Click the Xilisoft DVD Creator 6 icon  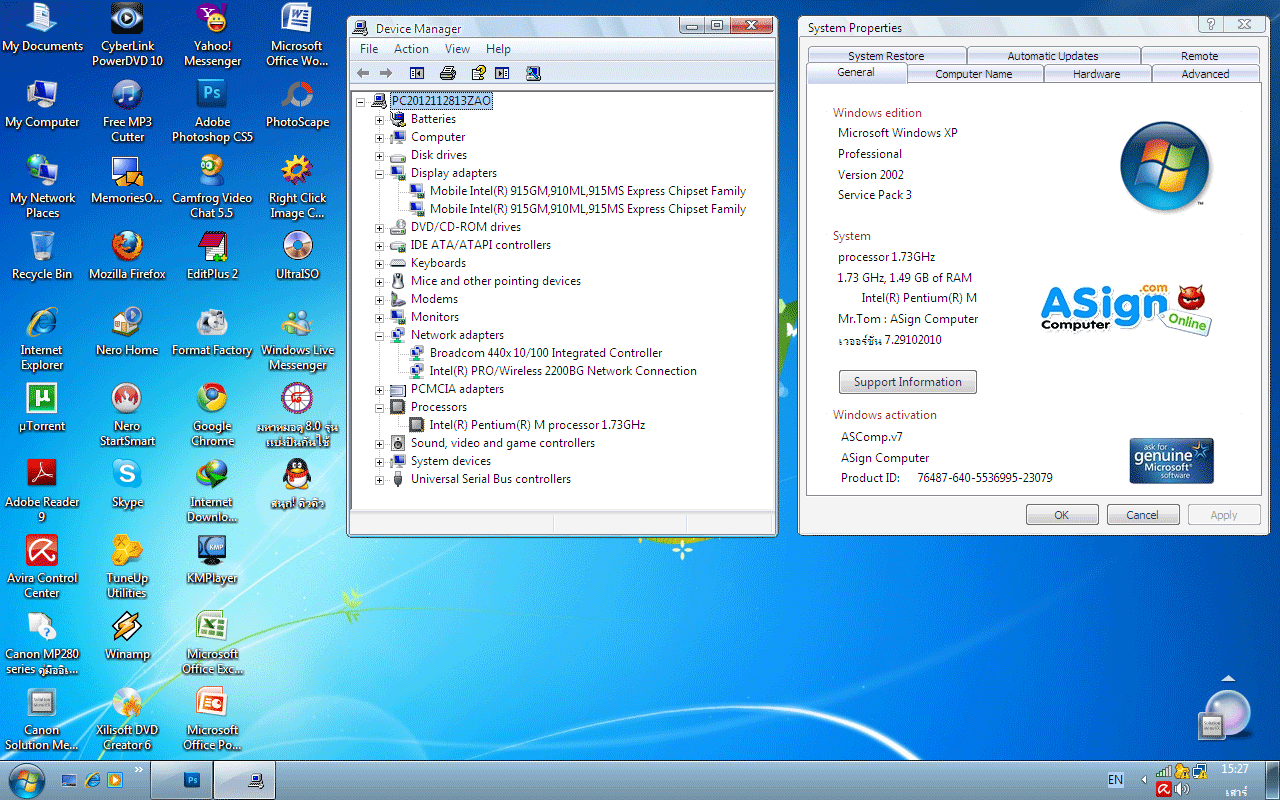pyautogui.click(x=127, y=719)
